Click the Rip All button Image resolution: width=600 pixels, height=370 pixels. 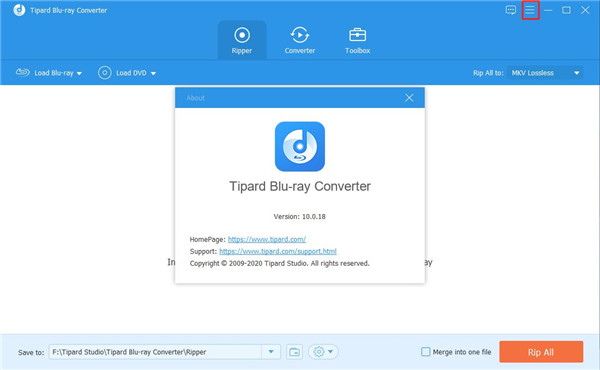541,352
